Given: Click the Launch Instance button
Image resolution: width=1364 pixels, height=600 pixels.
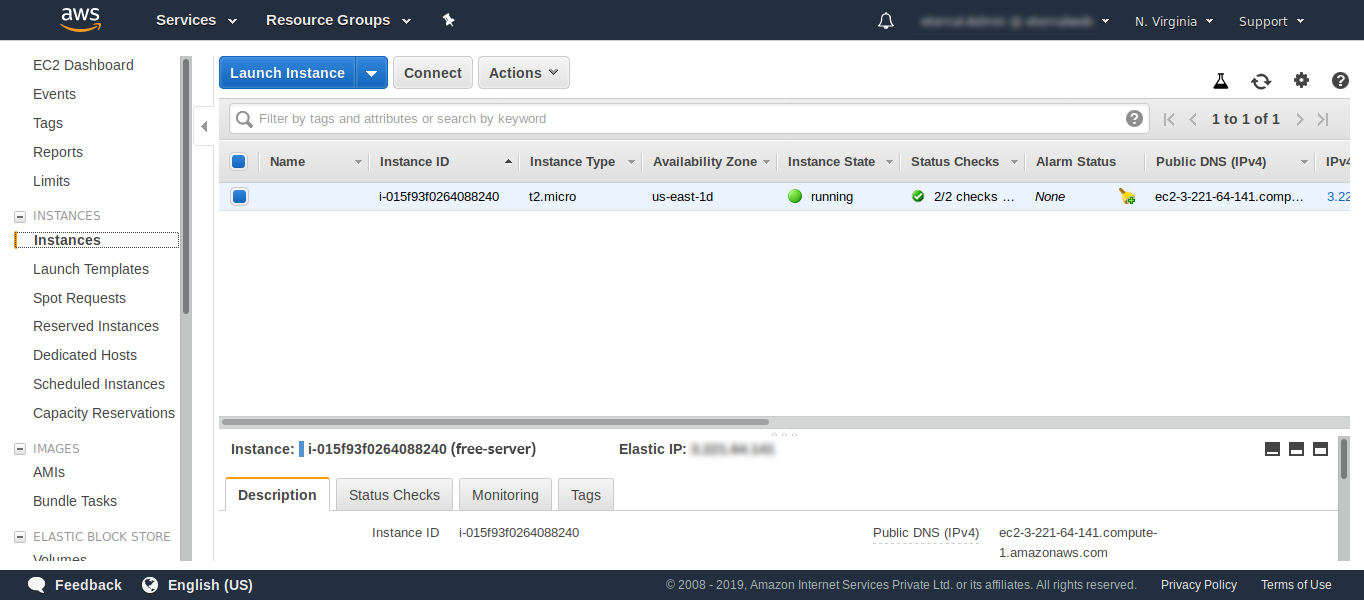Looking at the screenshot, I should (288, 73).
